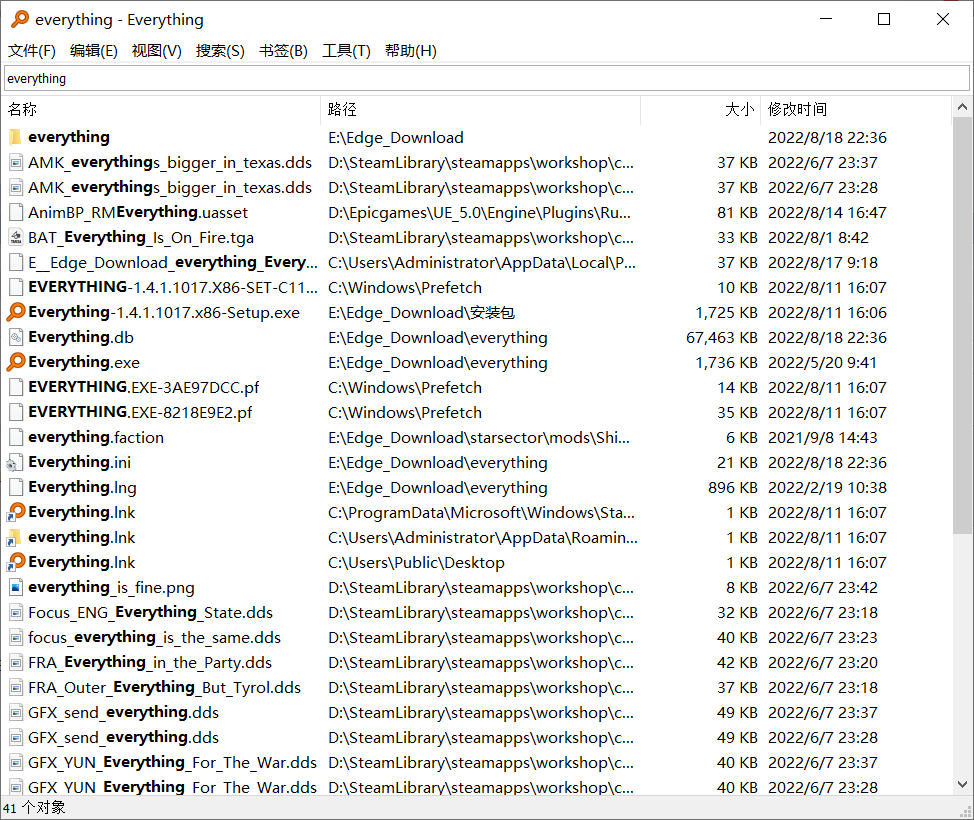Screen dimensions: 974x820
Task: Click the FRA_Everything_in_the_Party.dds file icon
Action: click(x=16, y=663)
